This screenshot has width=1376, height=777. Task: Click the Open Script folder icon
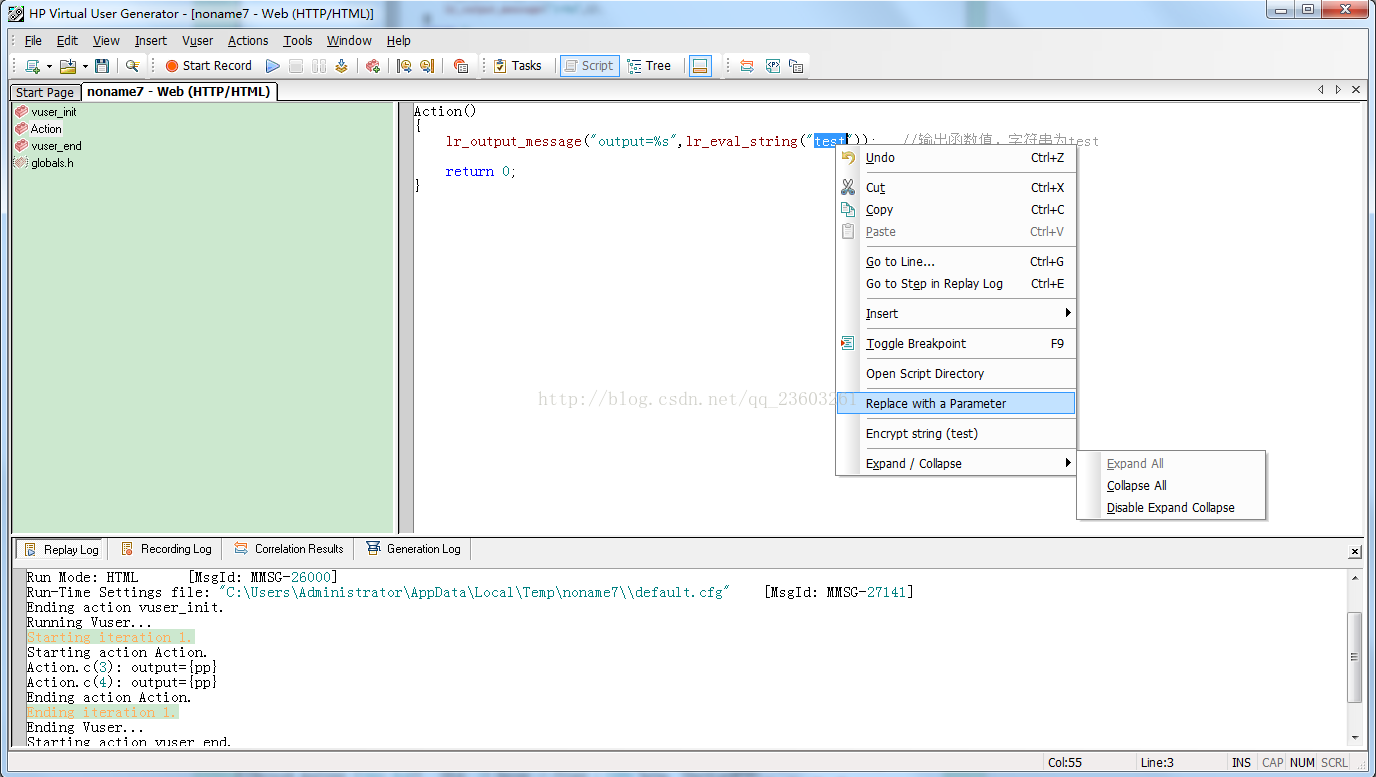tap(68, 66)
